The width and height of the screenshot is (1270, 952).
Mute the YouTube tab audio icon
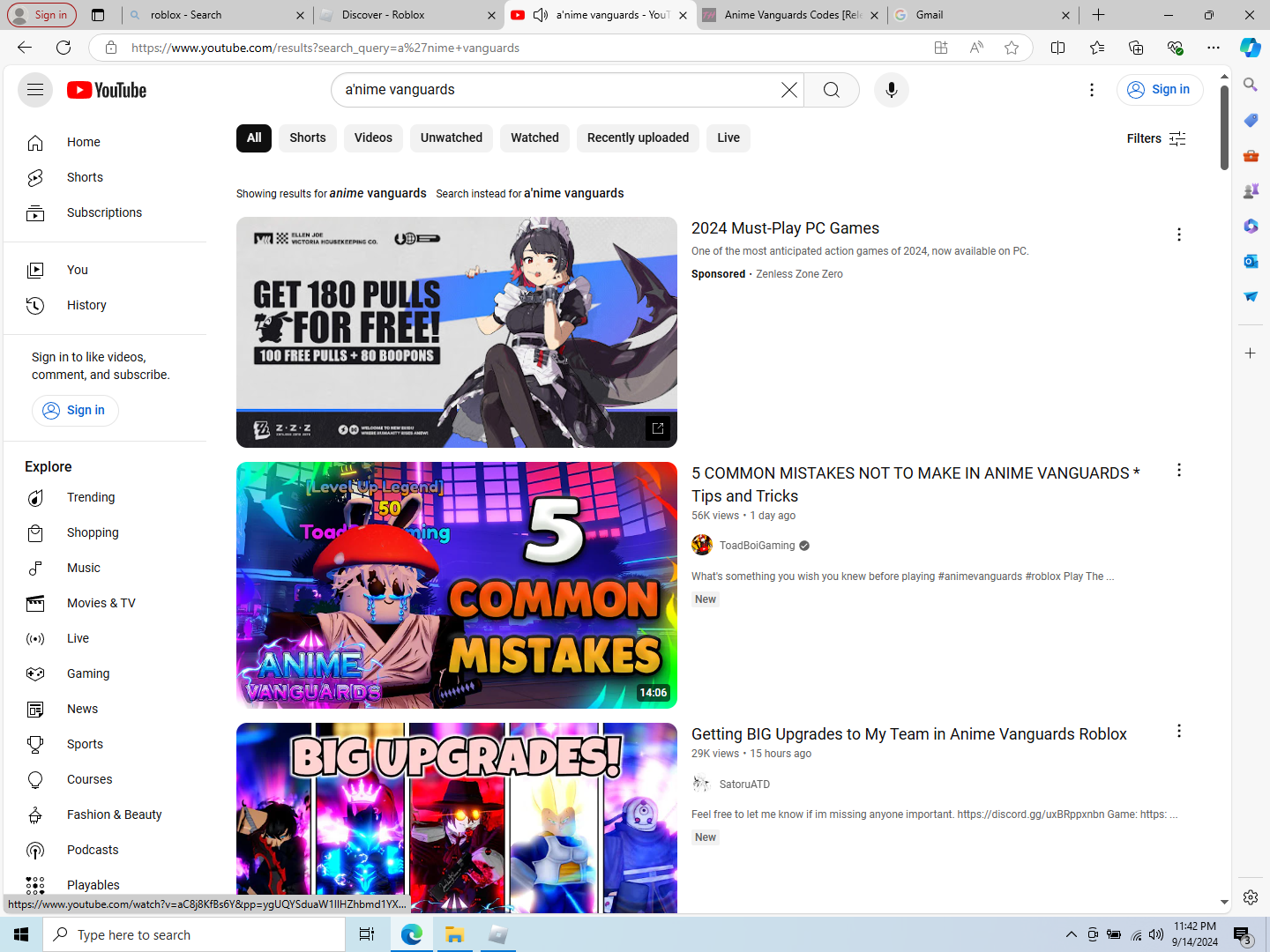point(541,15)
